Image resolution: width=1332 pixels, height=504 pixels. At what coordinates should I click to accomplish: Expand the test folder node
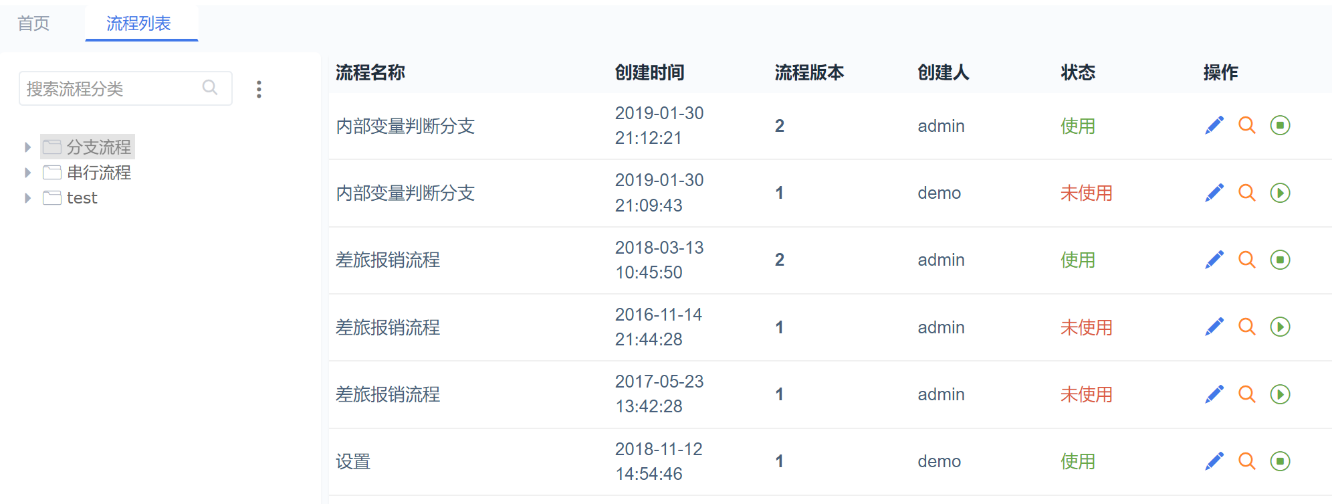point(28,198)
